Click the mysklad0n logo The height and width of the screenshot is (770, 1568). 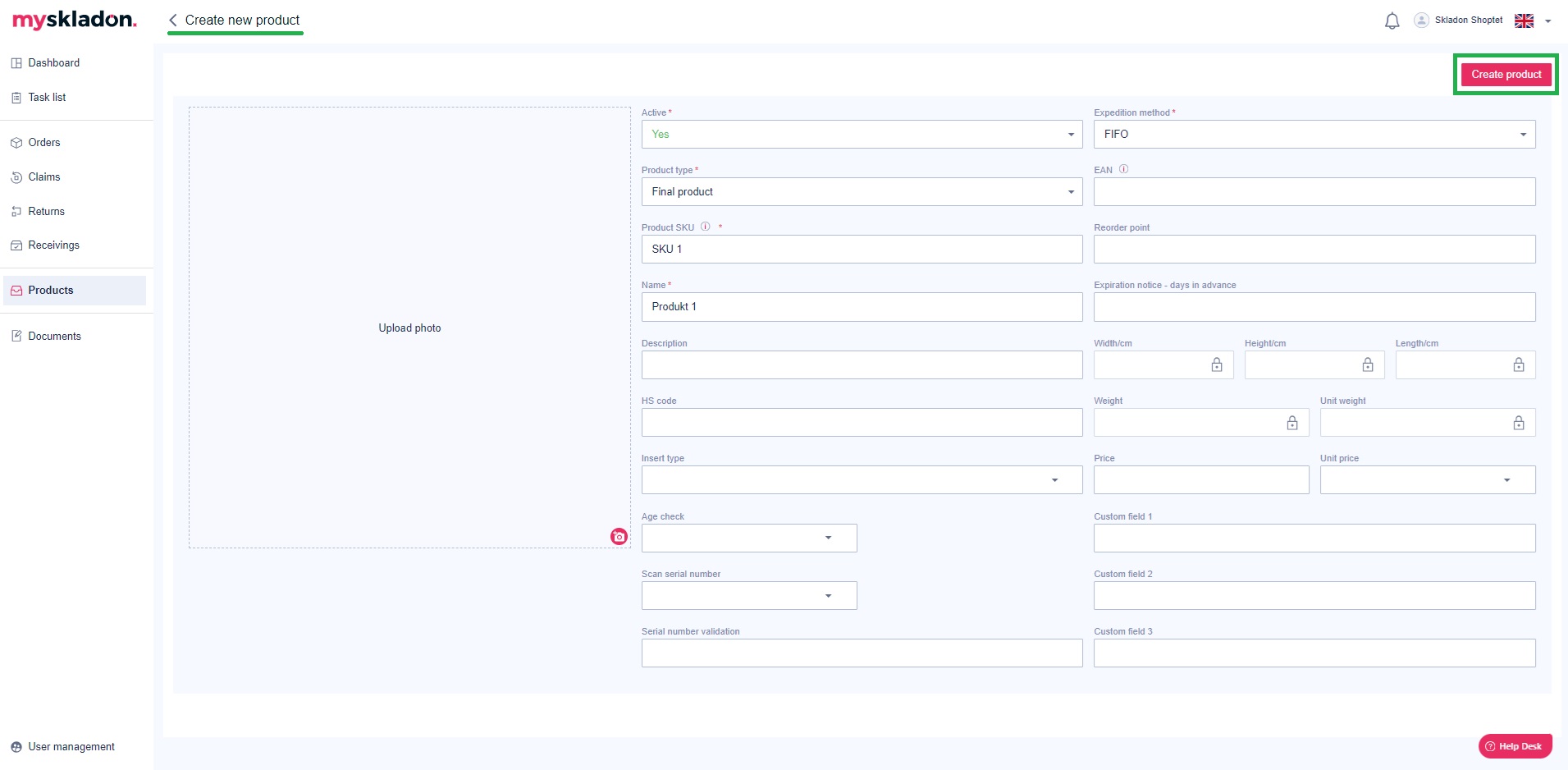75,20
